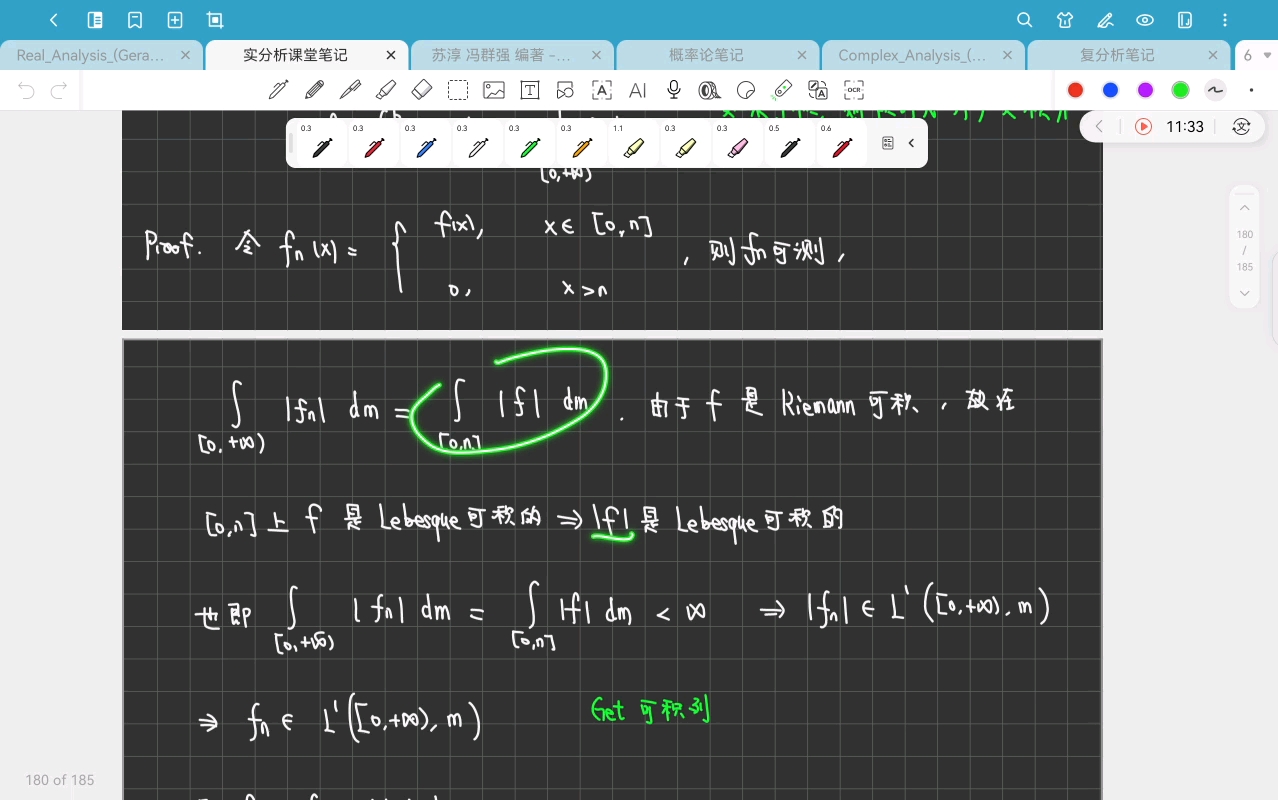1278x800 pixels.
Task: Select the fountain pen tool
Action: click(x=279, y=90)
